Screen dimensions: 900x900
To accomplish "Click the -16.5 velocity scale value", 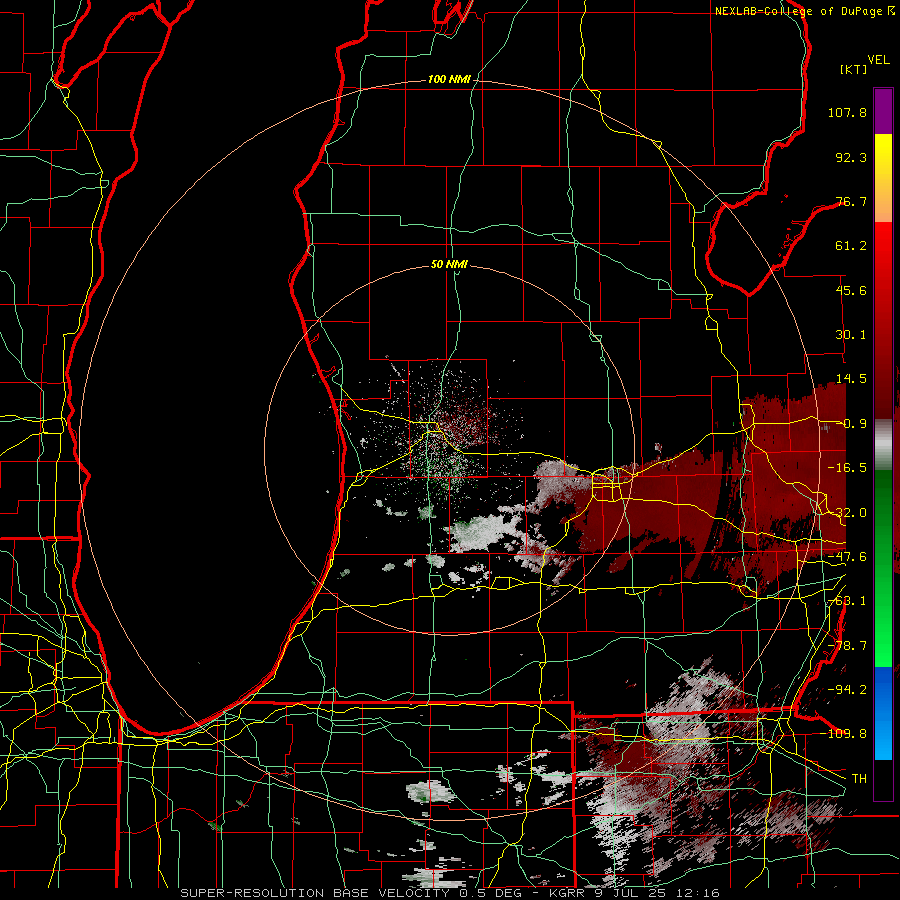I will [x=847, y=468].
